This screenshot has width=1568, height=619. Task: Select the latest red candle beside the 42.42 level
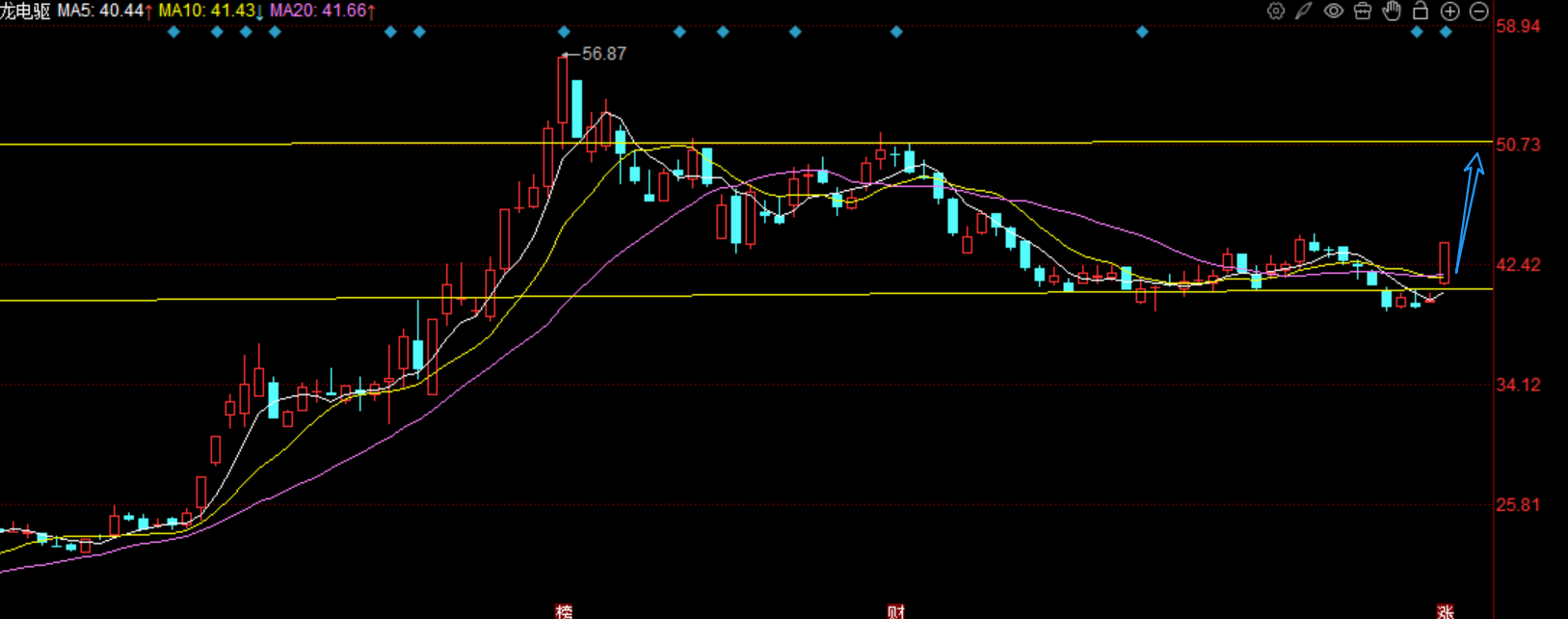coord(1445,262)
